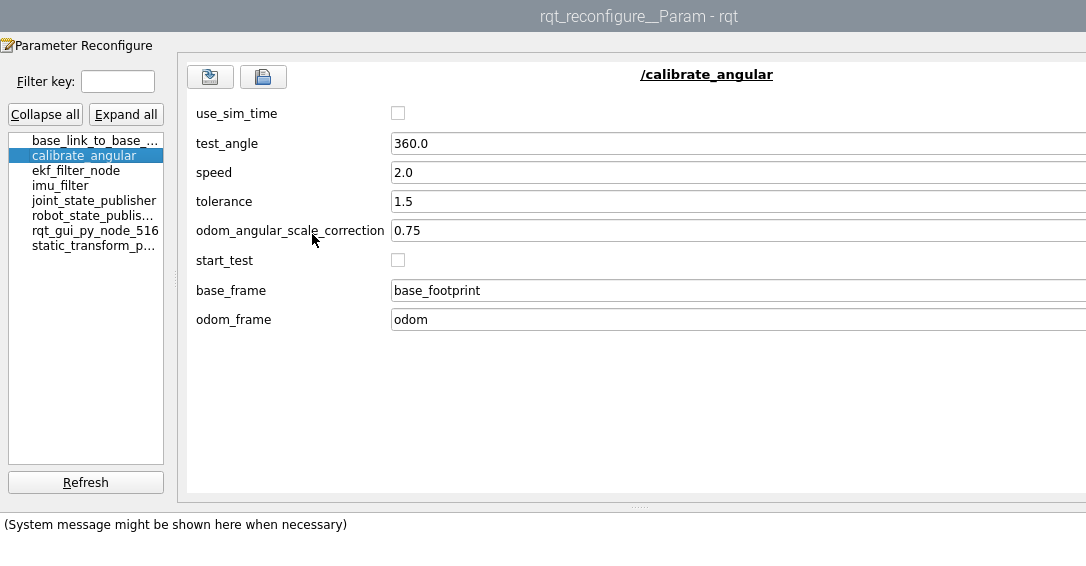Click the Parameter Reconfigure notepad icon

pos(7,46)
